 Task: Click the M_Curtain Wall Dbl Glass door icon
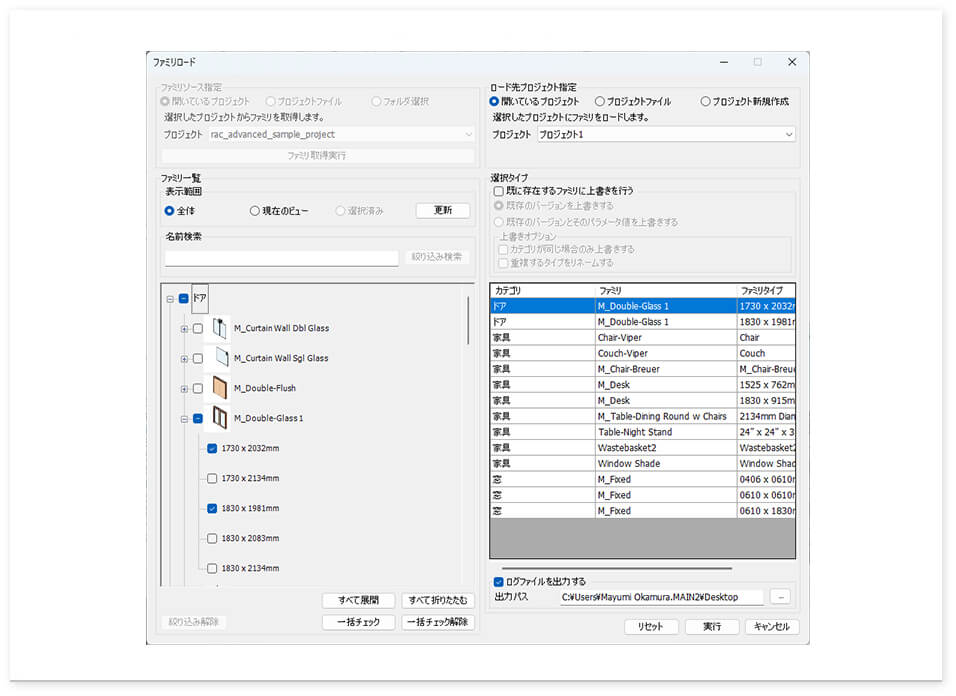point(218,328)
